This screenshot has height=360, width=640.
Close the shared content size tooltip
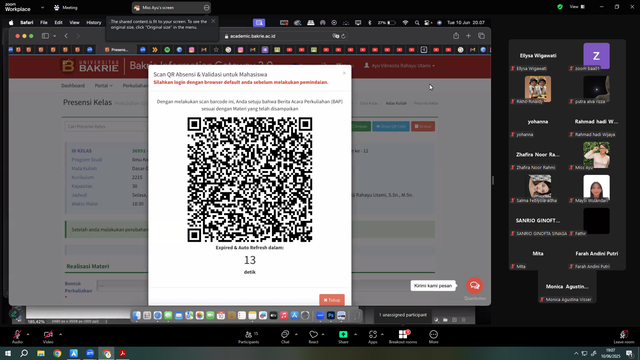click(x=213, y=21)
